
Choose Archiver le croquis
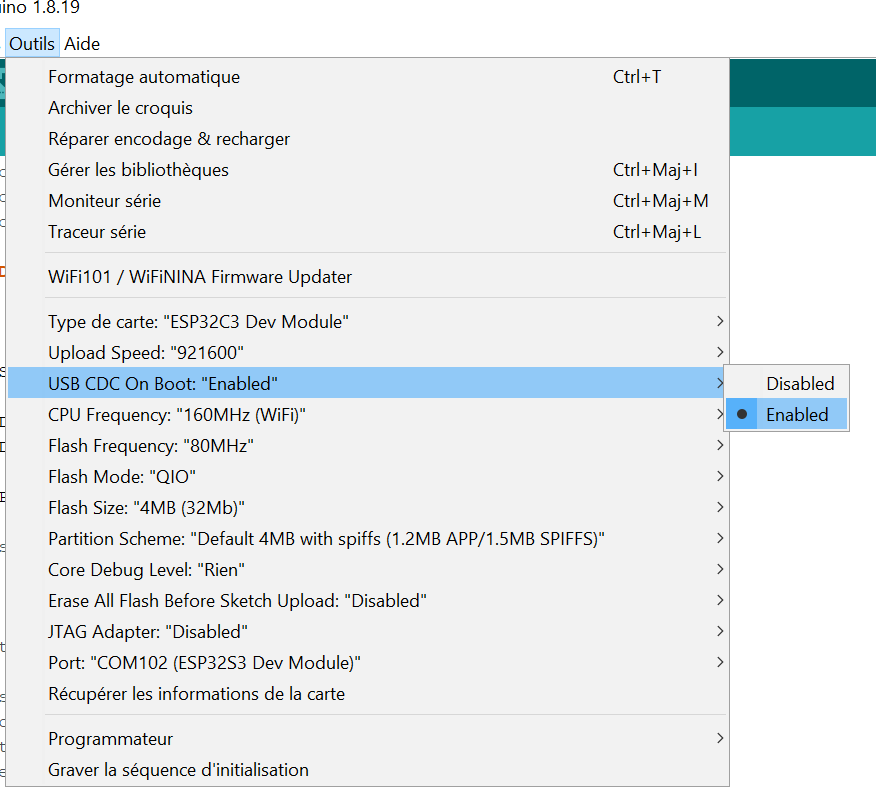coord(368,108)
